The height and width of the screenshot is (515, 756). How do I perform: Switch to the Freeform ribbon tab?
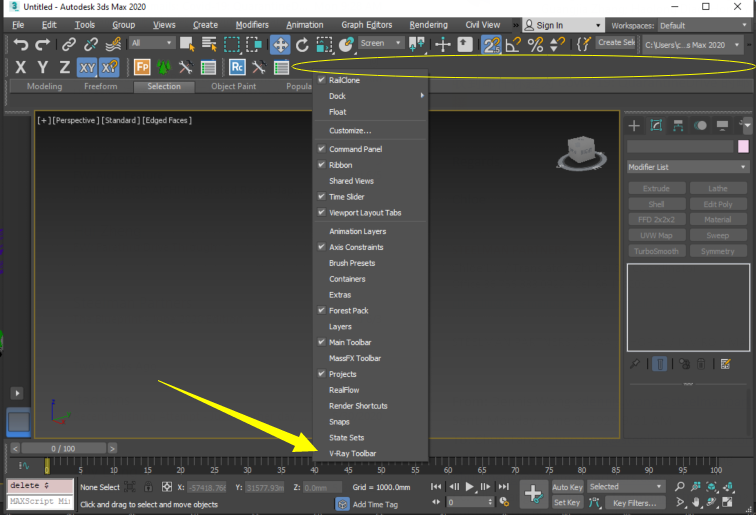[100, 86]
